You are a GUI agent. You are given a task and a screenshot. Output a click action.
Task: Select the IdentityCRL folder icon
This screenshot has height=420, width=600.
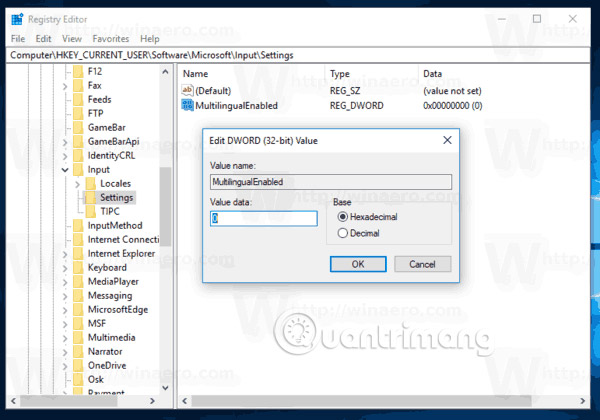point(78,155)
